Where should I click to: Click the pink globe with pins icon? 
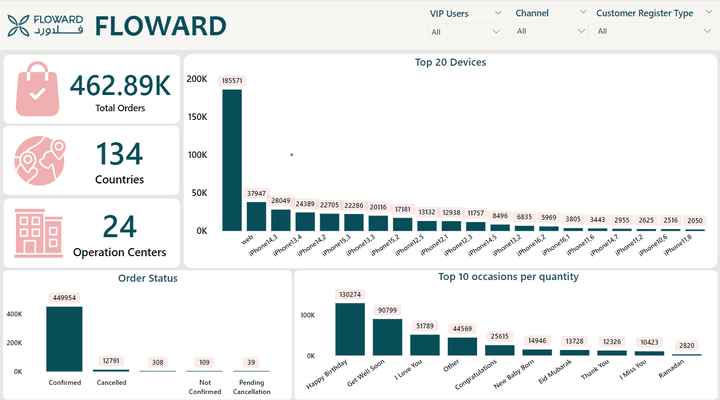(40, 161)
